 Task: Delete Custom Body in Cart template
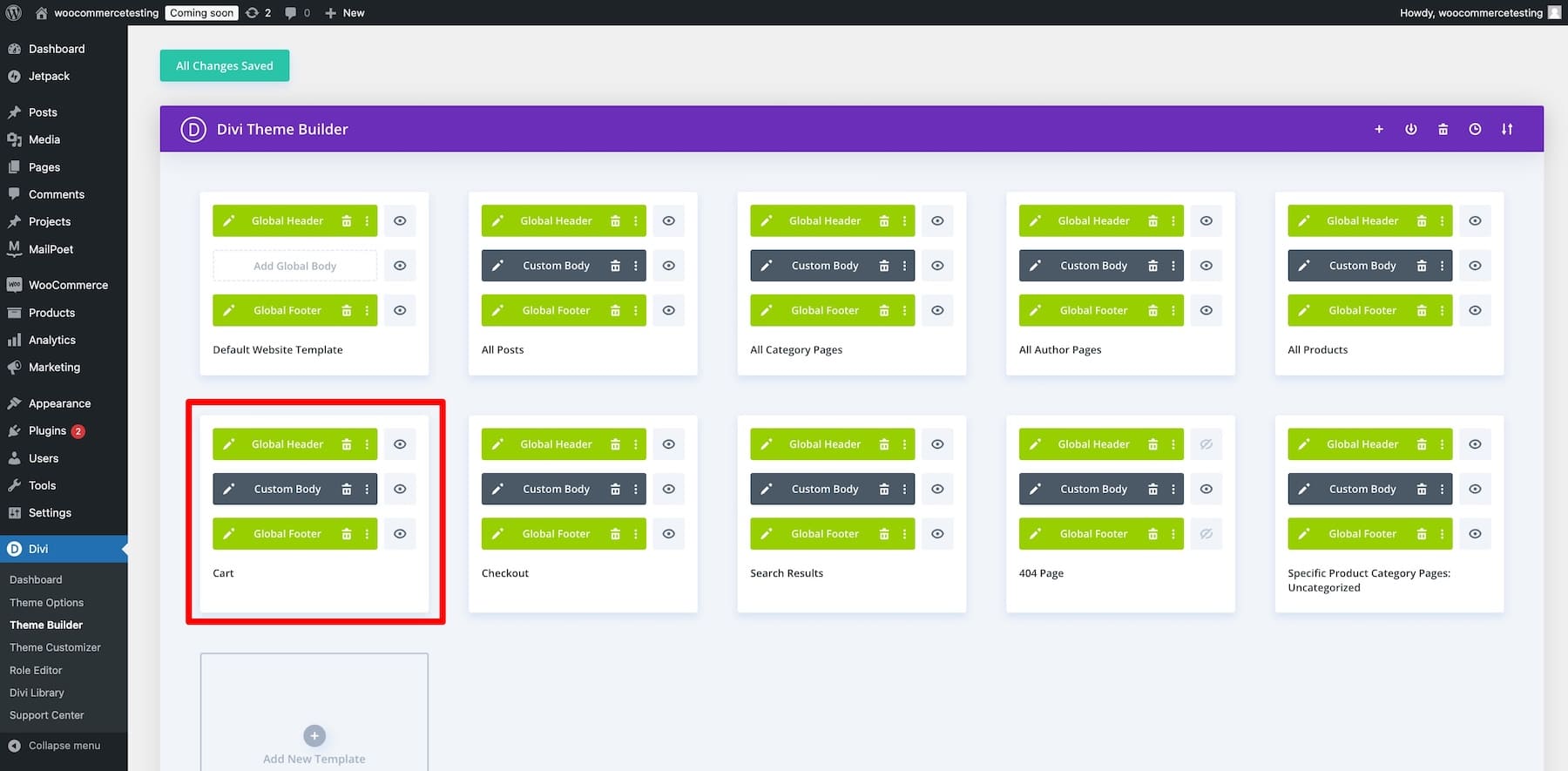pyautogui.click(x=347, y=490)
